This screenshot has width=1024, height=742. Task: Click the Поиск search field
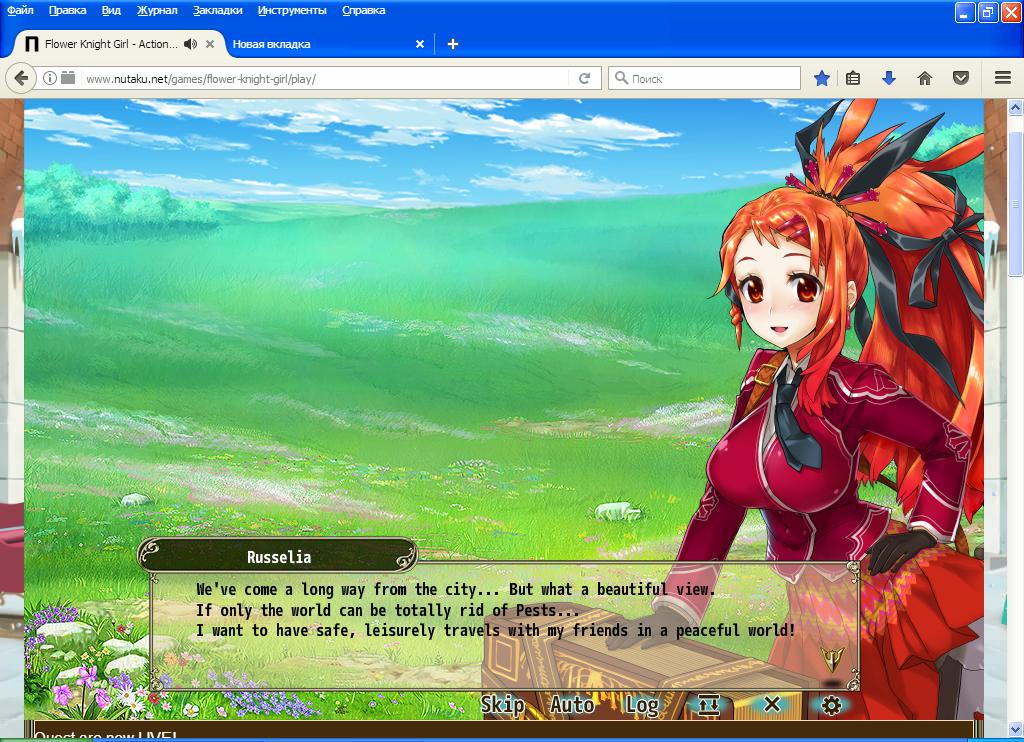(x=705, y=78)
